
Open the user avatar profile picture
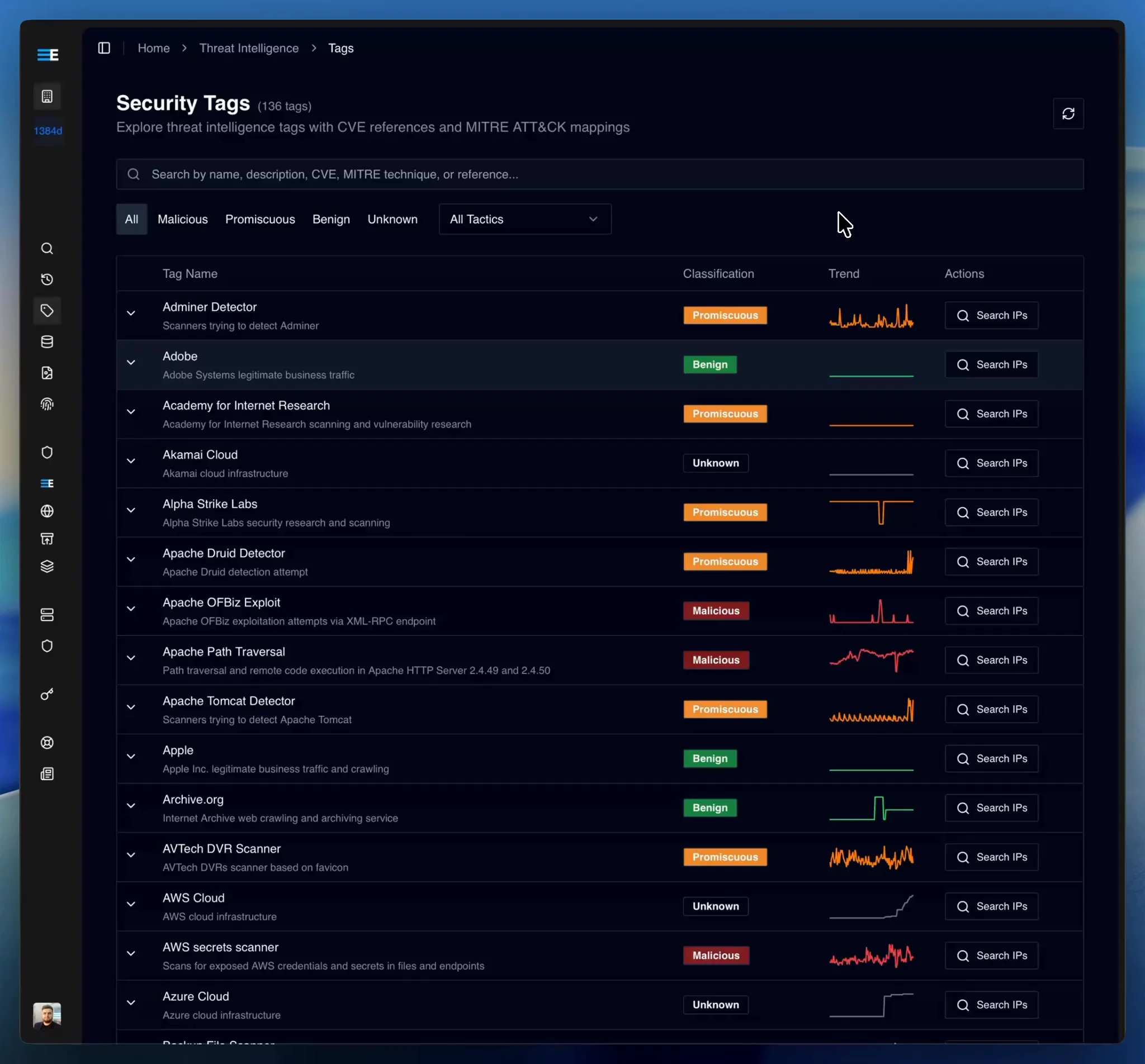tap(47, 1015)
